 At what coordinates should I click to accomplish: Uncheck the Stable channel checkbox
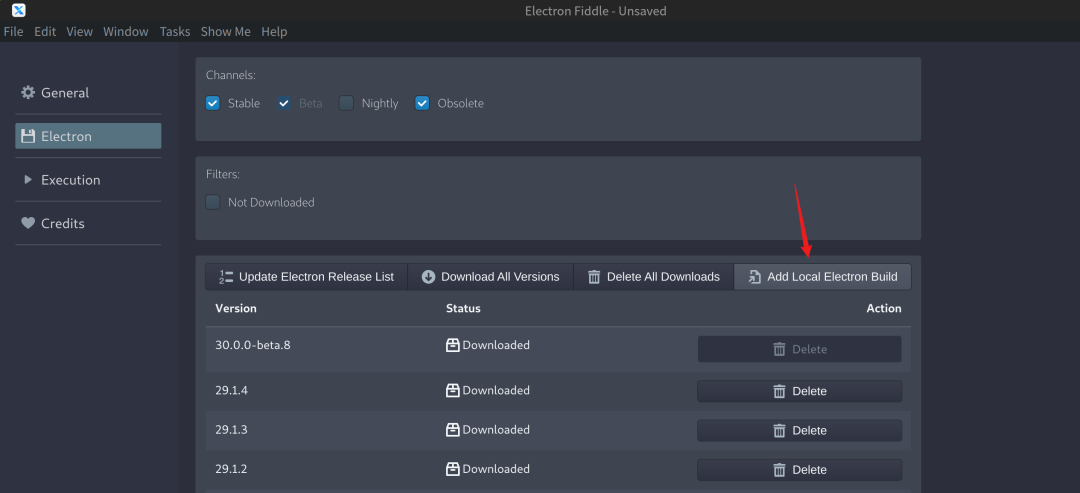(x=213, y=103)
